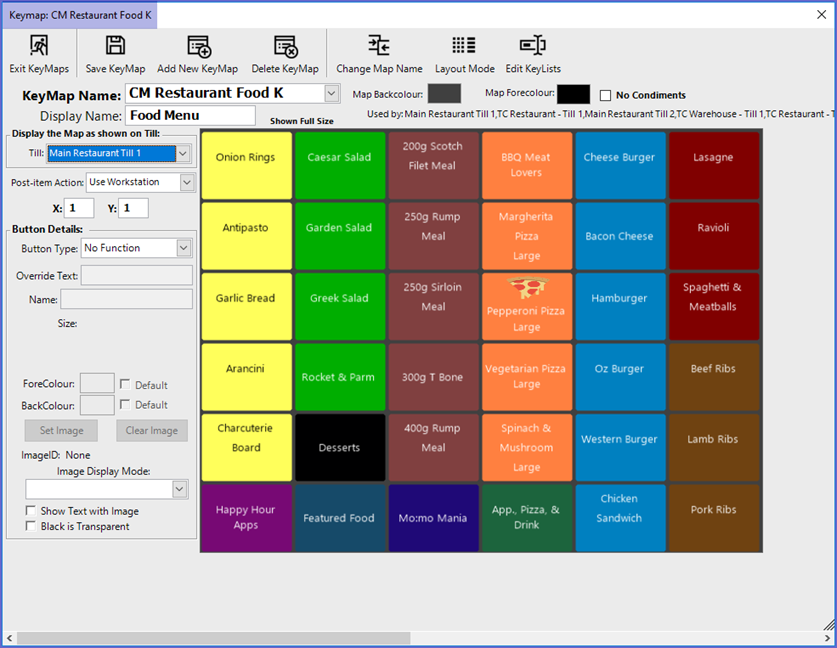Screen dimensions: 837x648
Task: Enable the No Condiments checkbox
Action: [606, 96]
